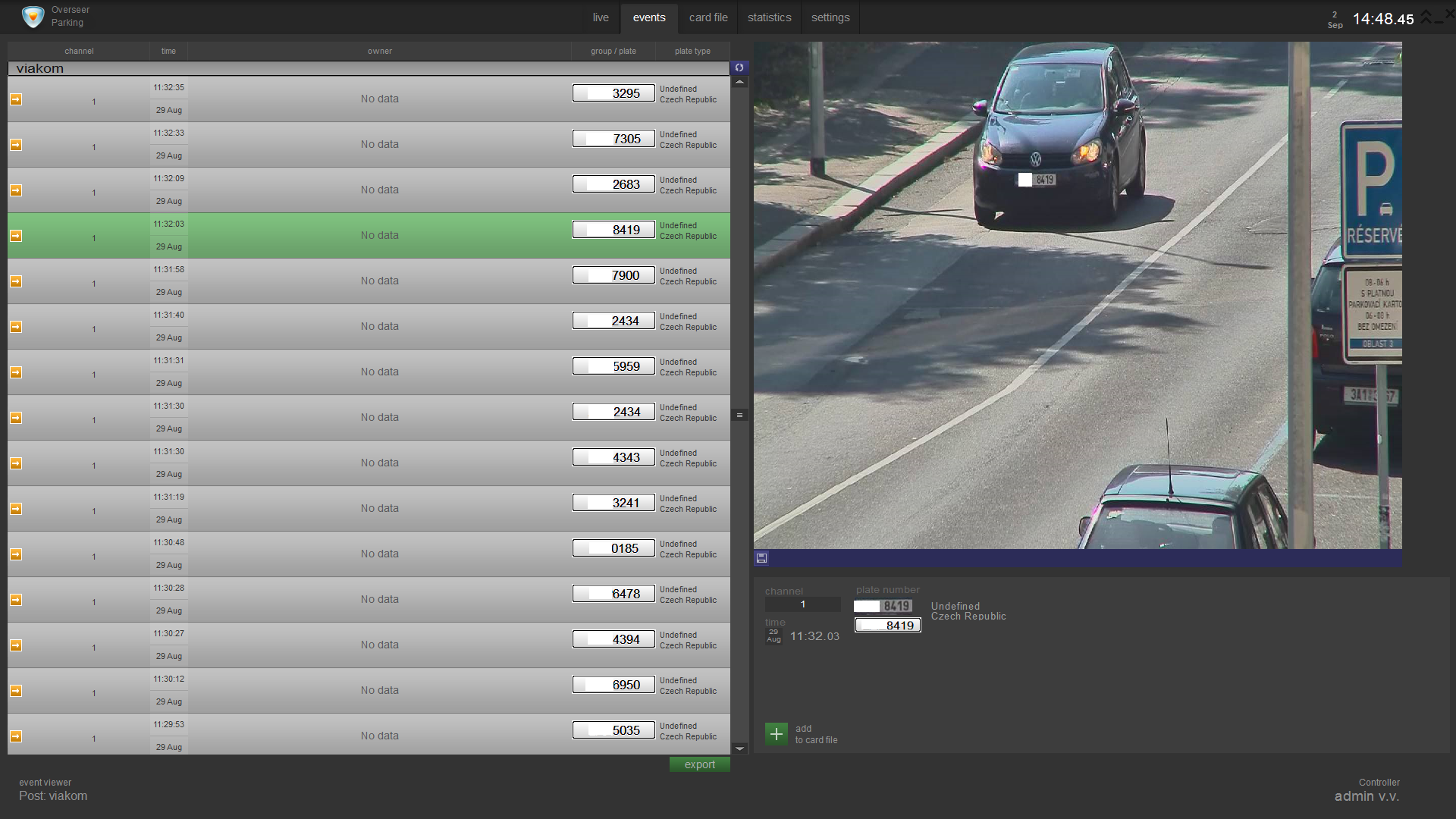Image resolution: width=1456 pixels, height=819 pixels.
Task: Click the arrow icon for plate 8419 row
Action: coord(16,236)
